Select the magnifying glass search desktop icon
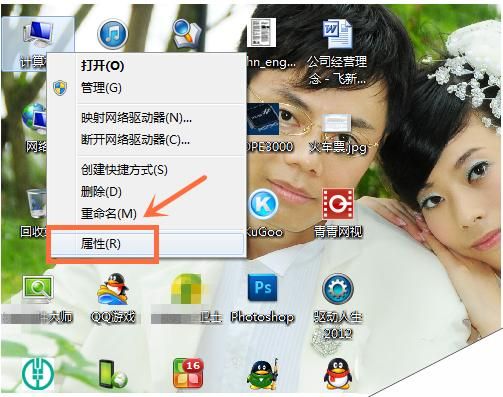The width and height of the screenshot is (503, 397). (187, 33)
